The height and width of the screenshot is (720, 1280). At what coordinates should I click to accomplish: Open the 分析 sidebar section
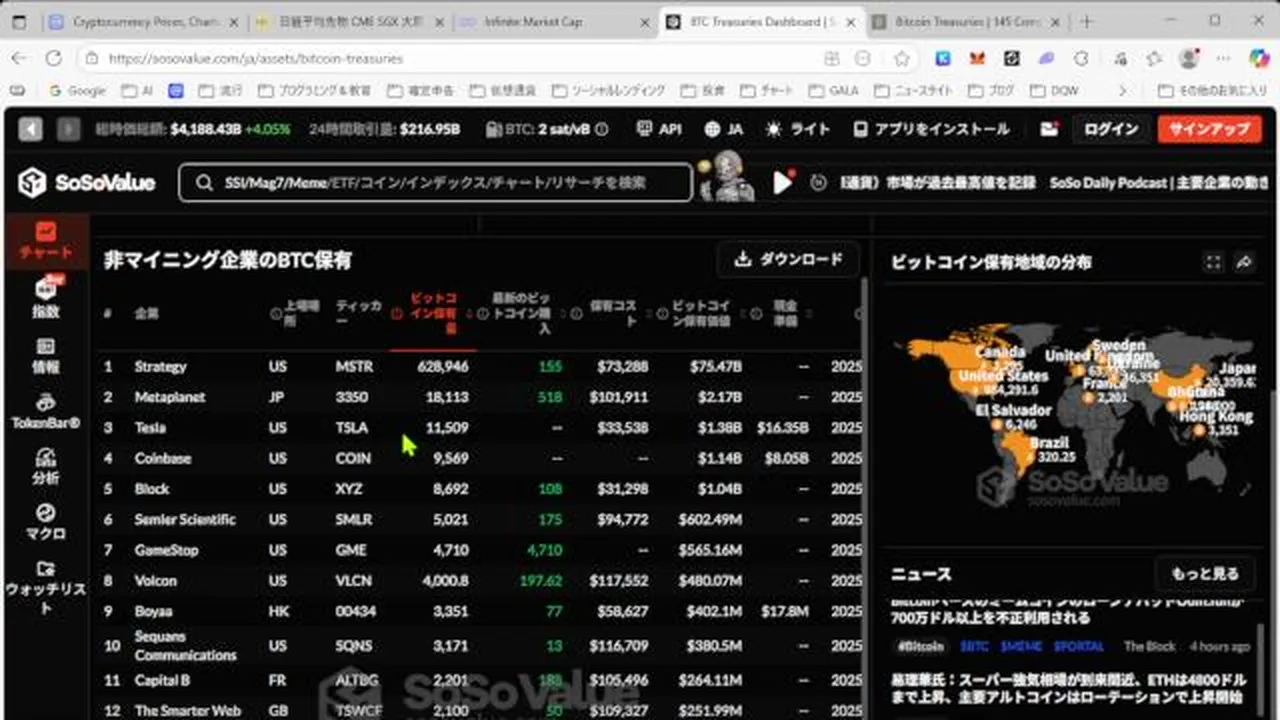point(45,467)
